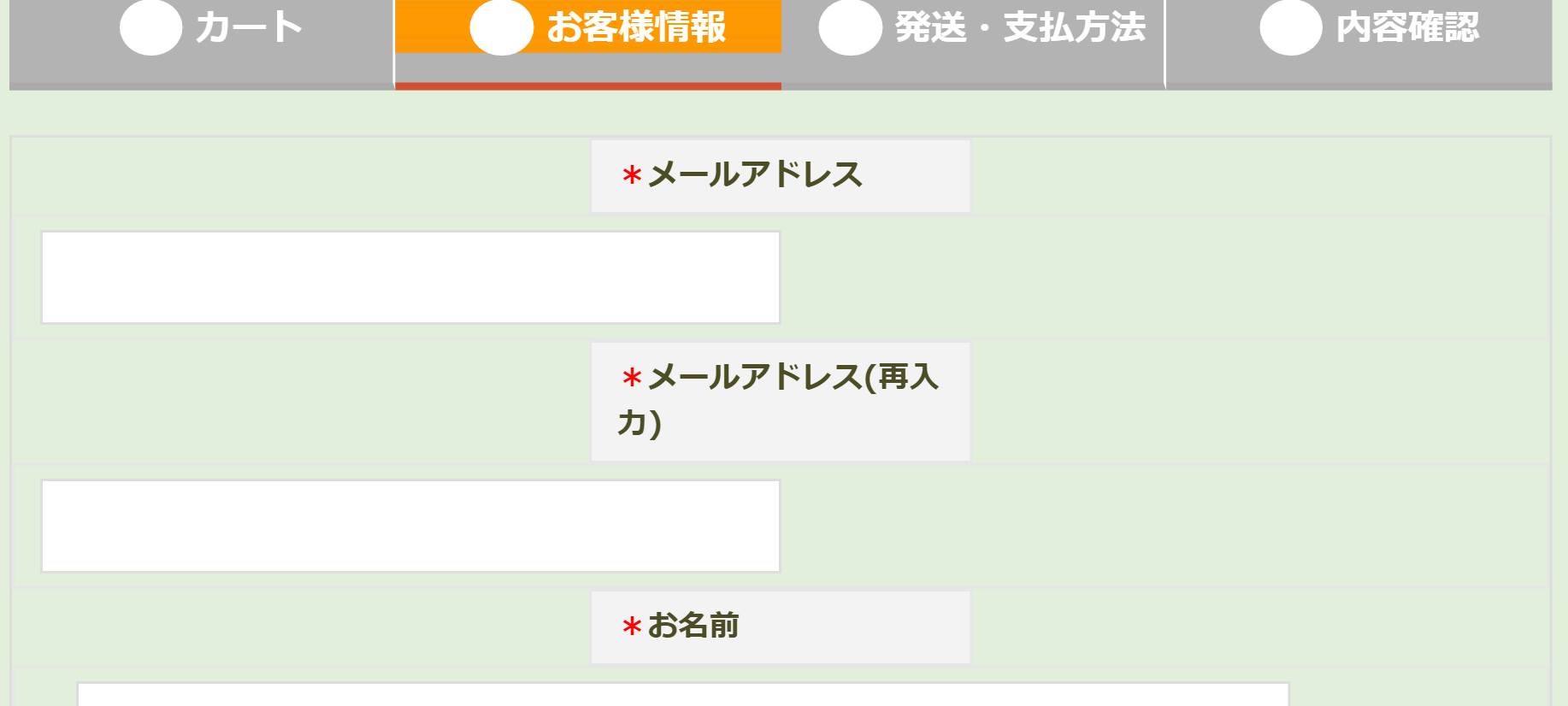Click the red asterisk before メールアドレス(再入力)
1568x706 pixels.
coord(632,379)
